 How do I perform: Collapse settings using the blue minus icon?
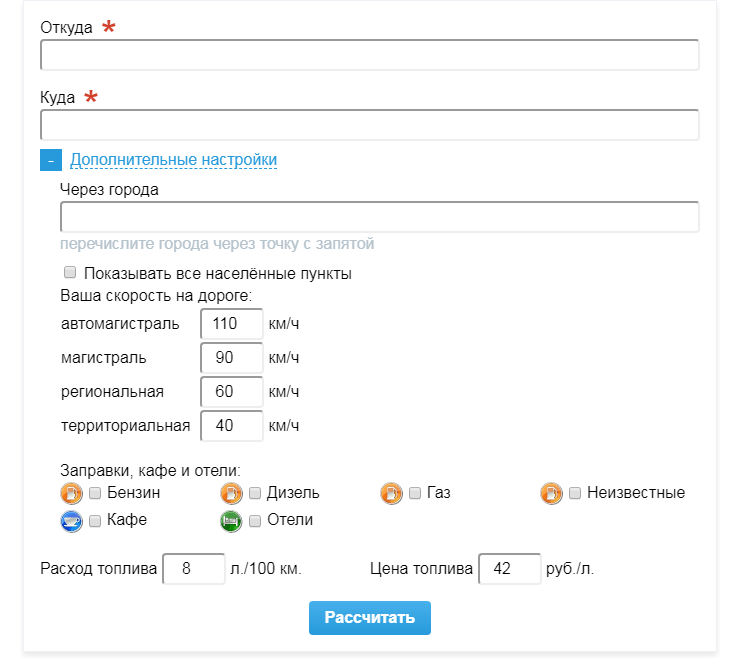[x=51, y=160]
